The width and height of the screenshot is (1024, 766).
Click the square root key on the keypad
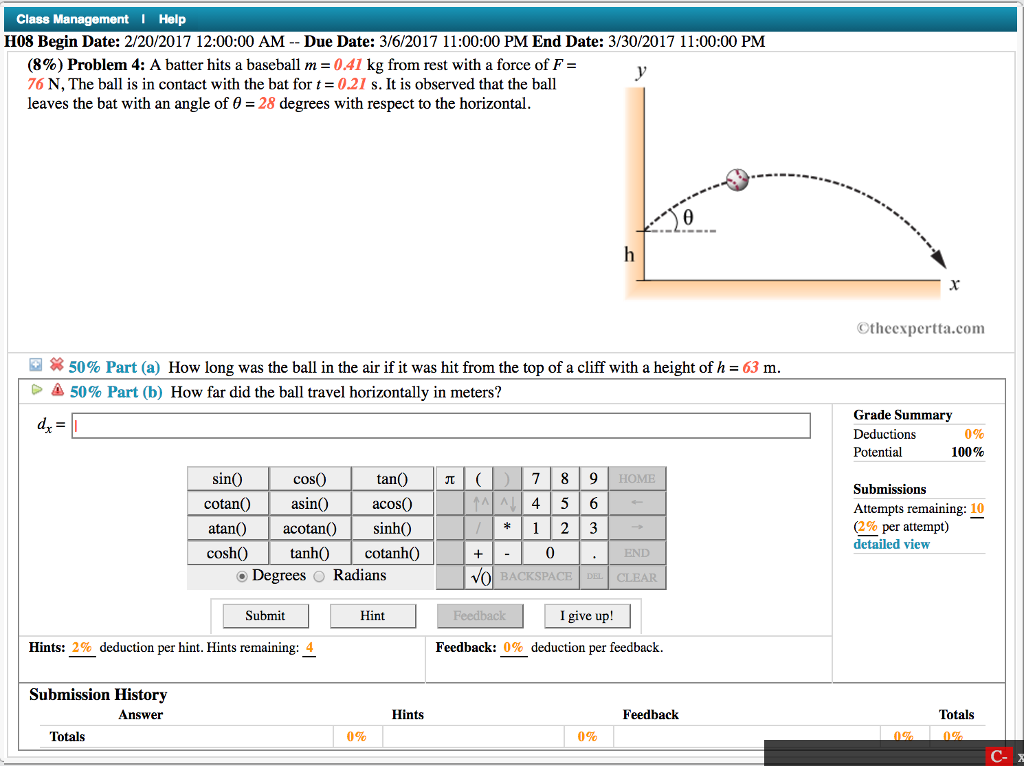478,577
